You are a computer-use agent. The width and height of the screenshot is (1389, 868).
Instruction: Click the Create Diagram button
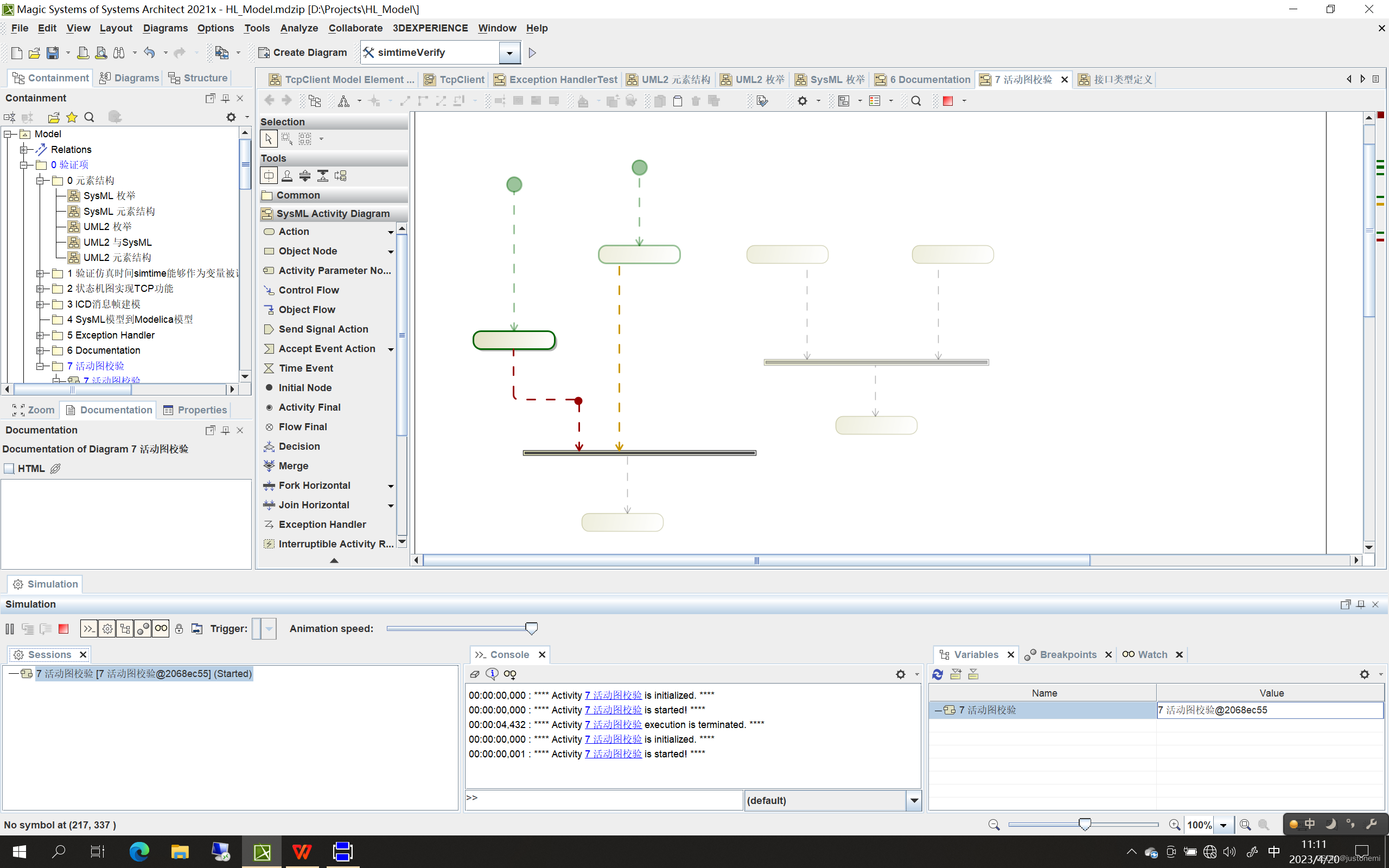(x=303, y=53)
